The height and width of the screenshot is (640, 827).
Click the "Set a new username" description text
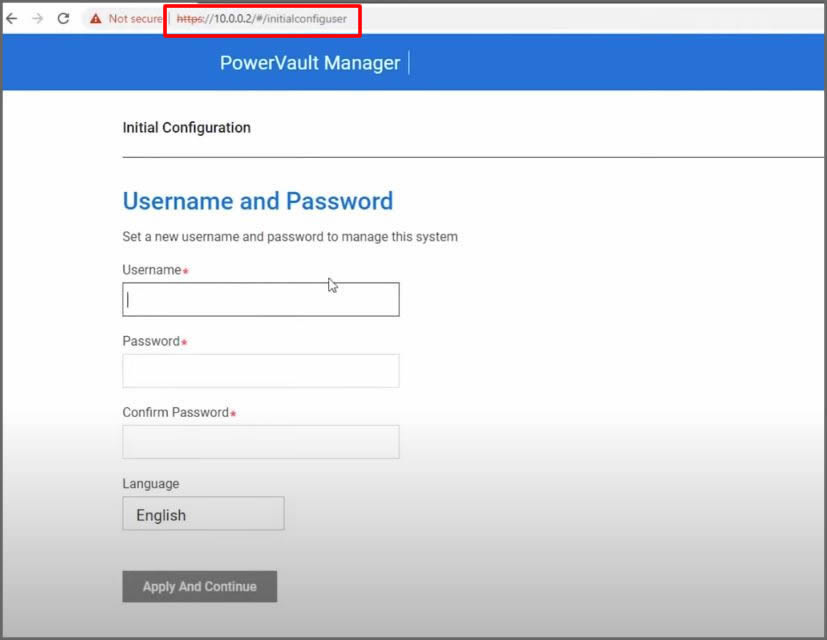[x=290, y=237]
